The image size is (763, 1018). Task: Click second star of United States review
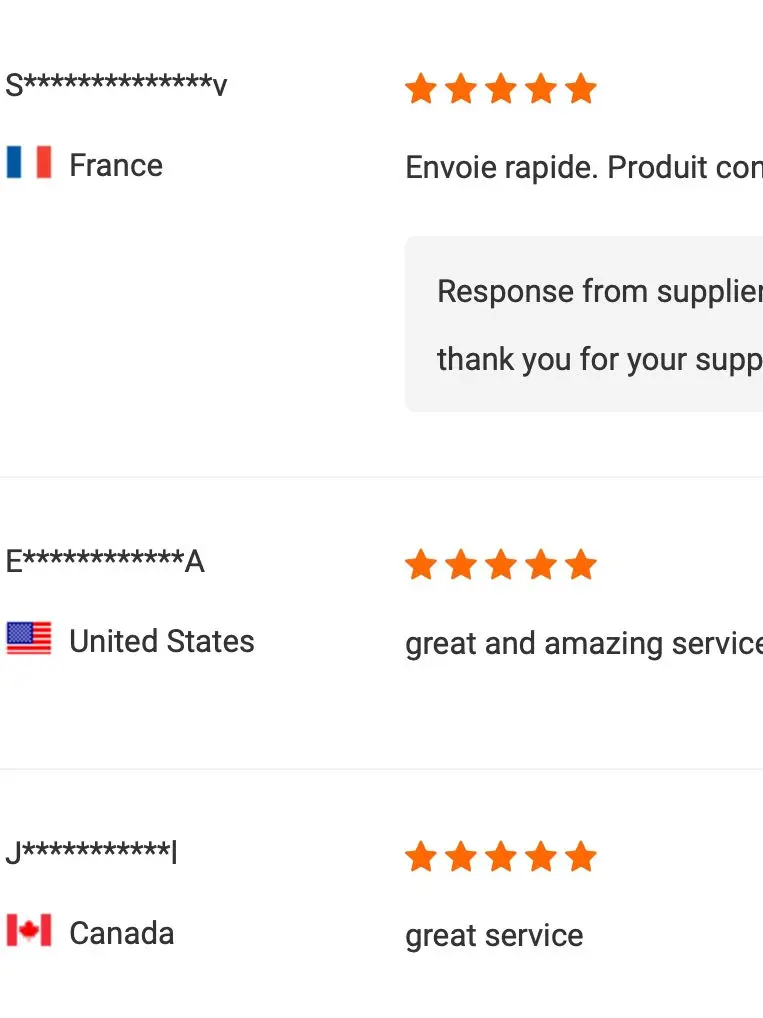tap(460, 565)
